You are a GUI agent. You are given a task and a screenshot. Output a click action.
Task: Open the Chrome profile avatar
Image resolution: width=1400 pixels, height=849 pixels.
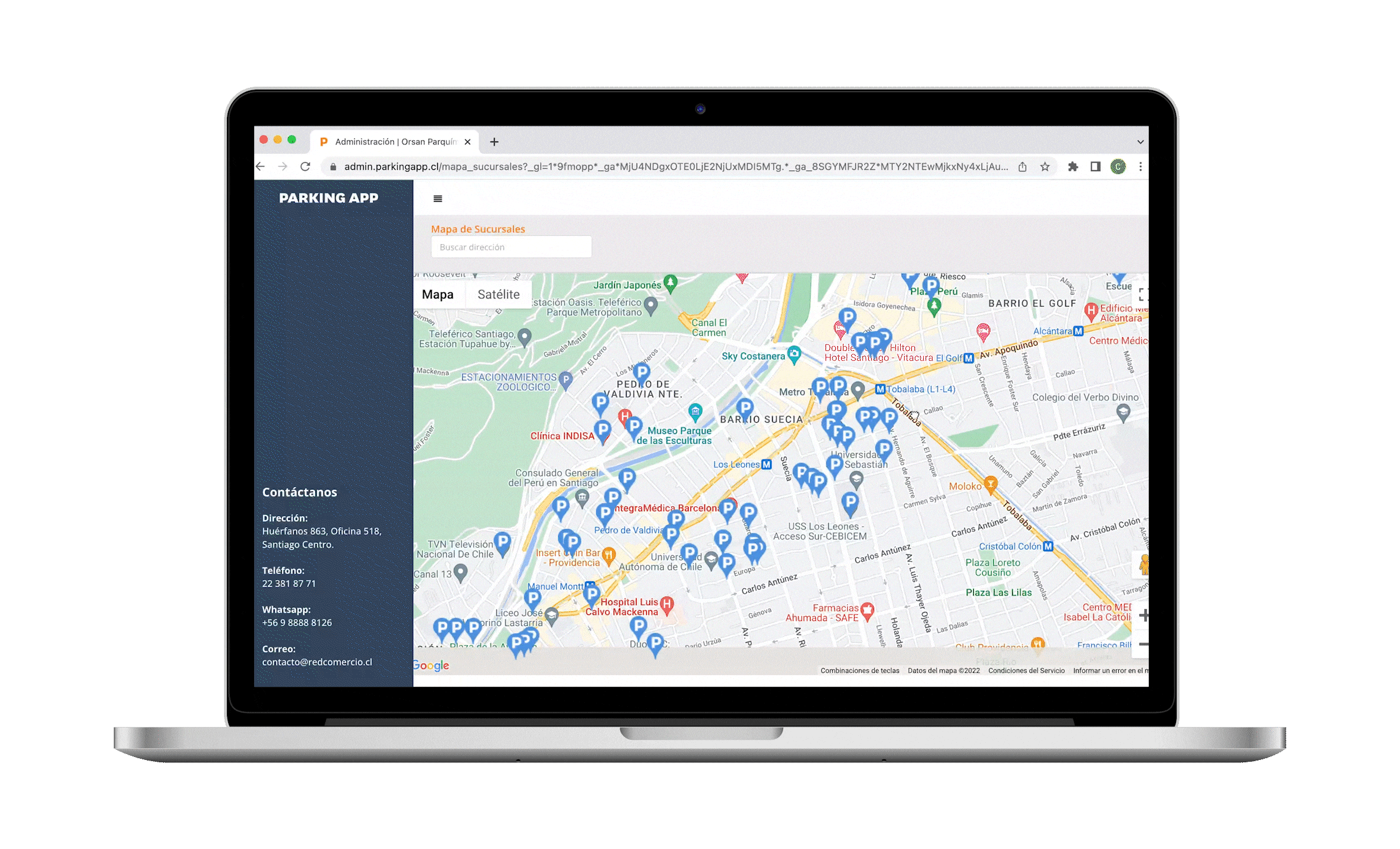pos(1118,167)
